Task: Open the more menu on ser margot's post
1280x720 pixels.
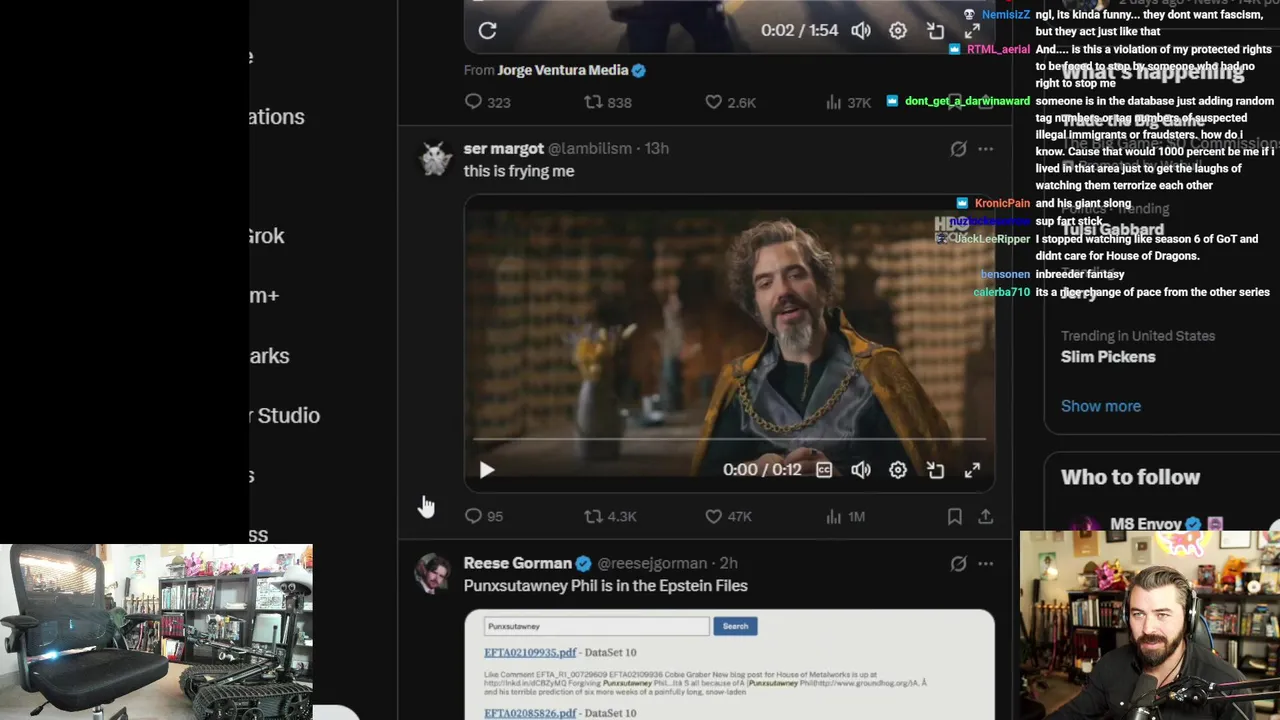Action: click(x=986, y=149)
